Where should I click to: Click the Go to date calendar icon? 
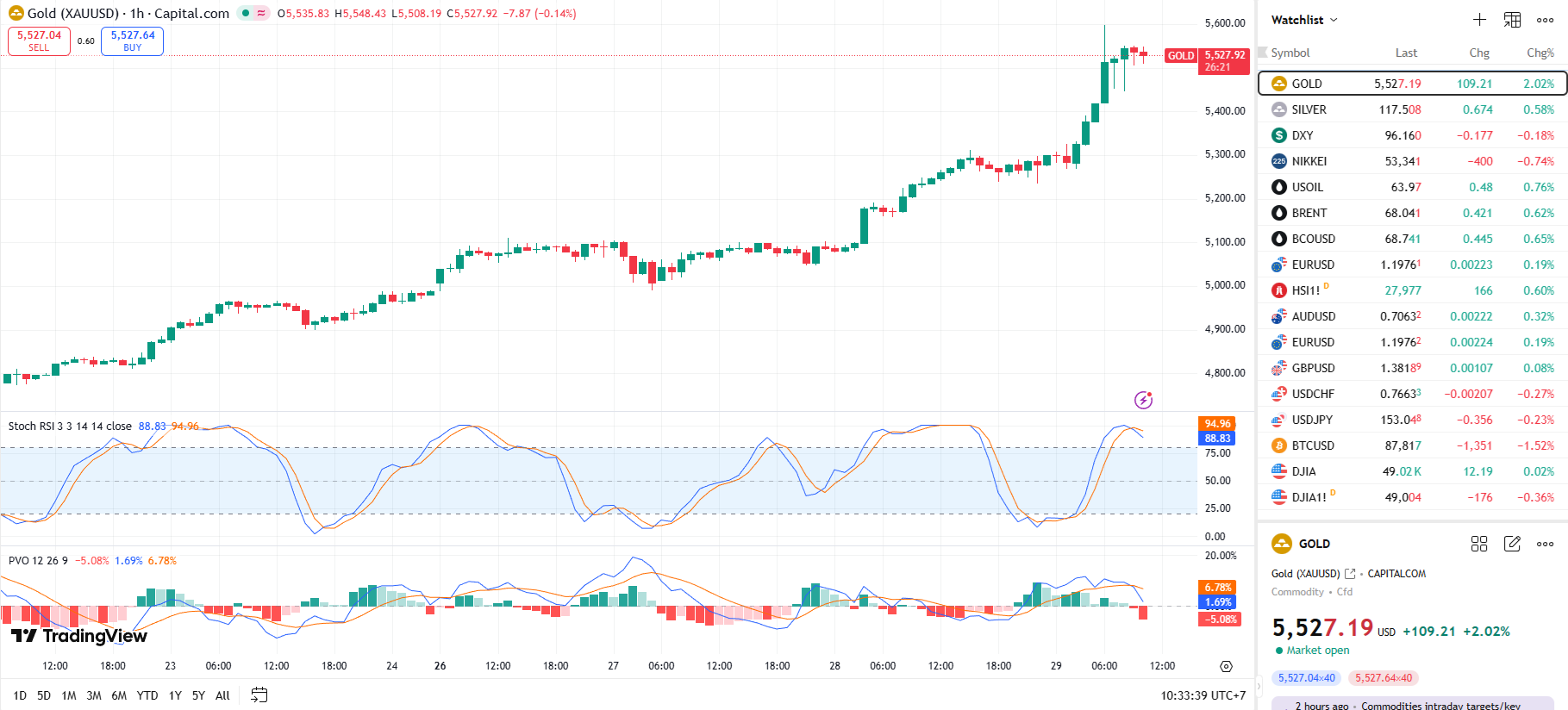259,695
